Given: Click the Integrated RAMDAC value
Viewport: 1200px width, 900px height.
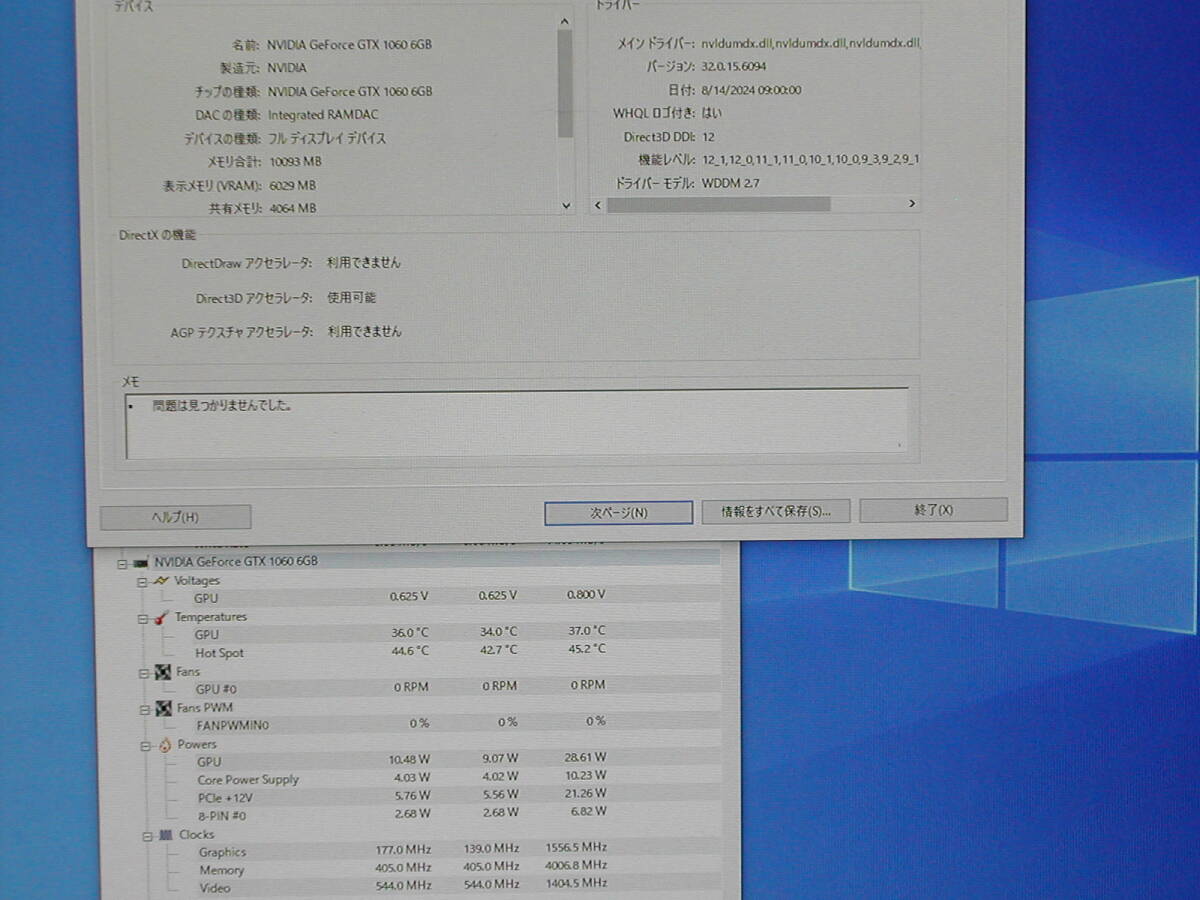Looking at the screenshot, I should 323,115.
